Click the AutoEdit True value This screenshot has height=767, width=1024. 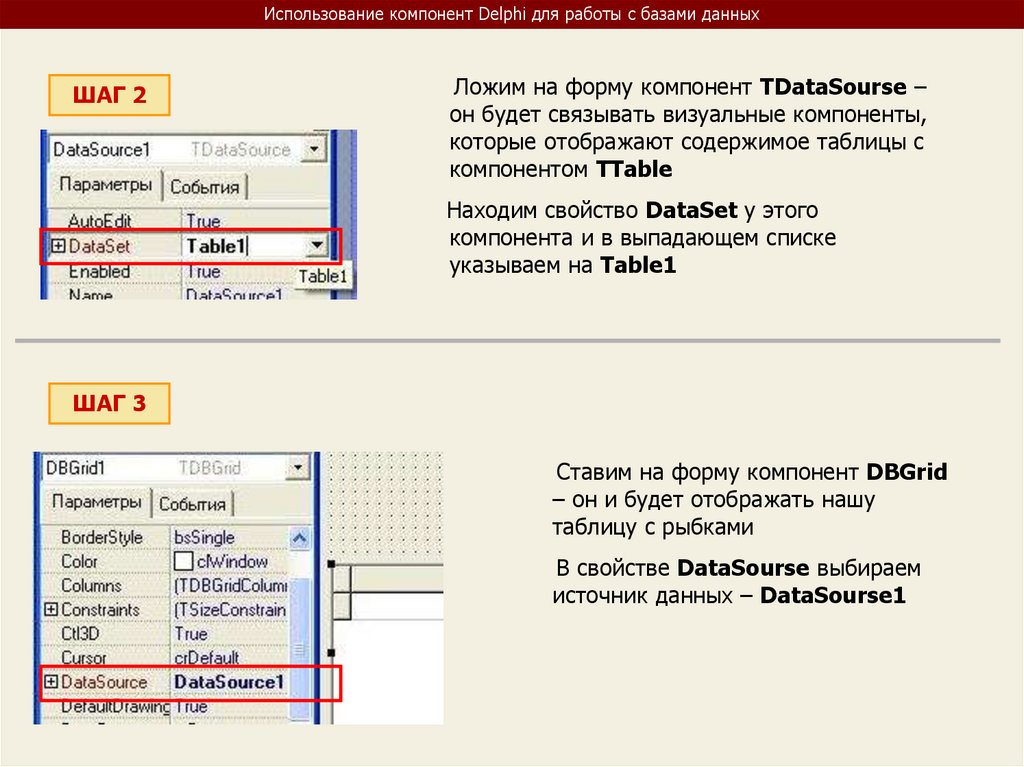coord(203,221)
